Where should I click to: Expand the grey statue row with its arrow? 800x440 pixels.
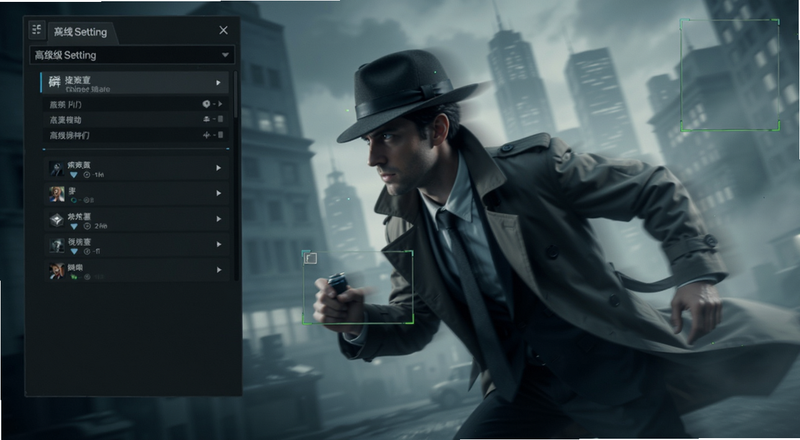coord(218,244)
